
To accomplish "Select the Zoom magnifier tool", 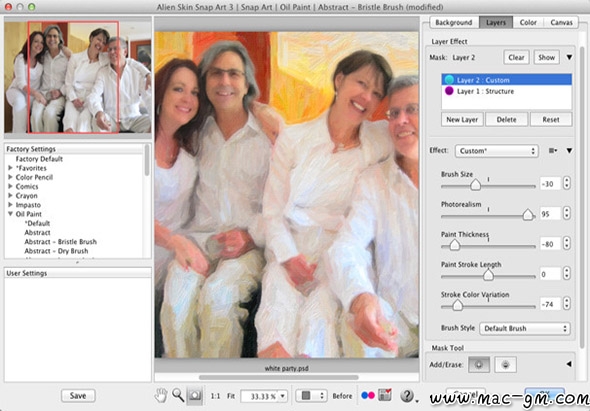I will [x=178, y=395].
